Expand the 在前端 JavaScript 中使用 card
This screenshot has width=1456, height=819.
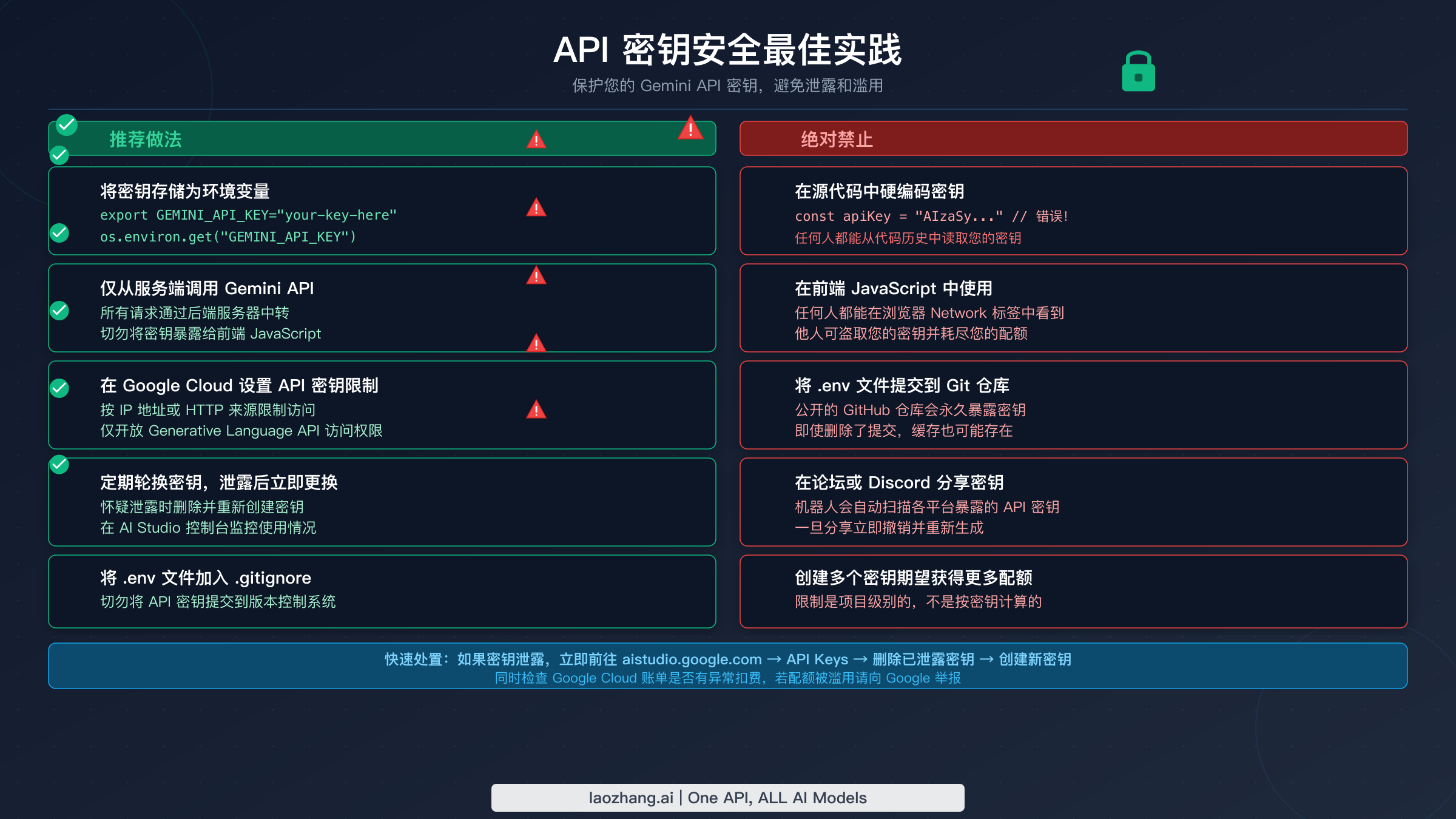point(1073,309)
